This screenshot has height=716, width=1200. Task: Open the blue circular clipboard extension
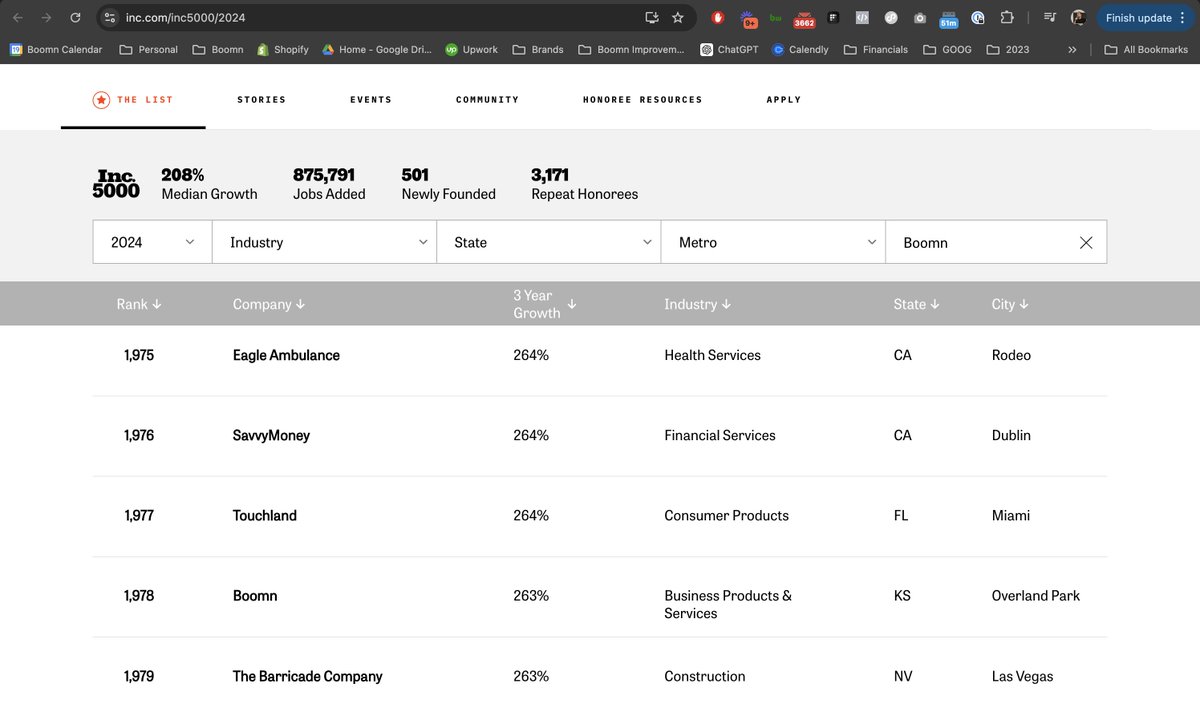click(x=978, y=18)
